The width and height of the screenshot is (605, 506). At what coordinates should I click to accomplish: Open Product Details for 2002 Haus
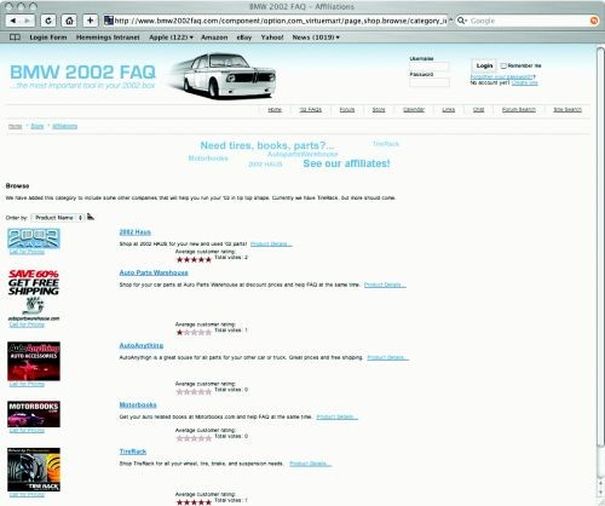coord(271,244)
